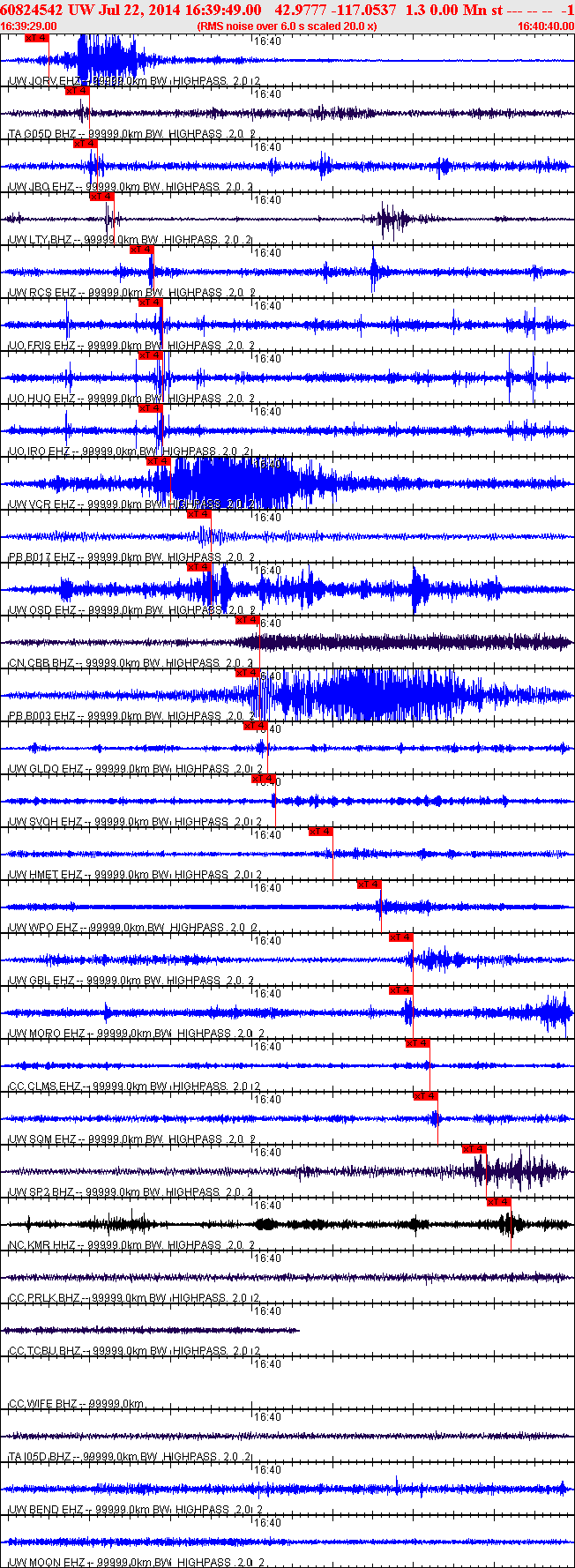This screenshot has width=575, height=1568.
Task: Select the 'UW LTY BHZ' station label
Action: (x=41, y=240)
